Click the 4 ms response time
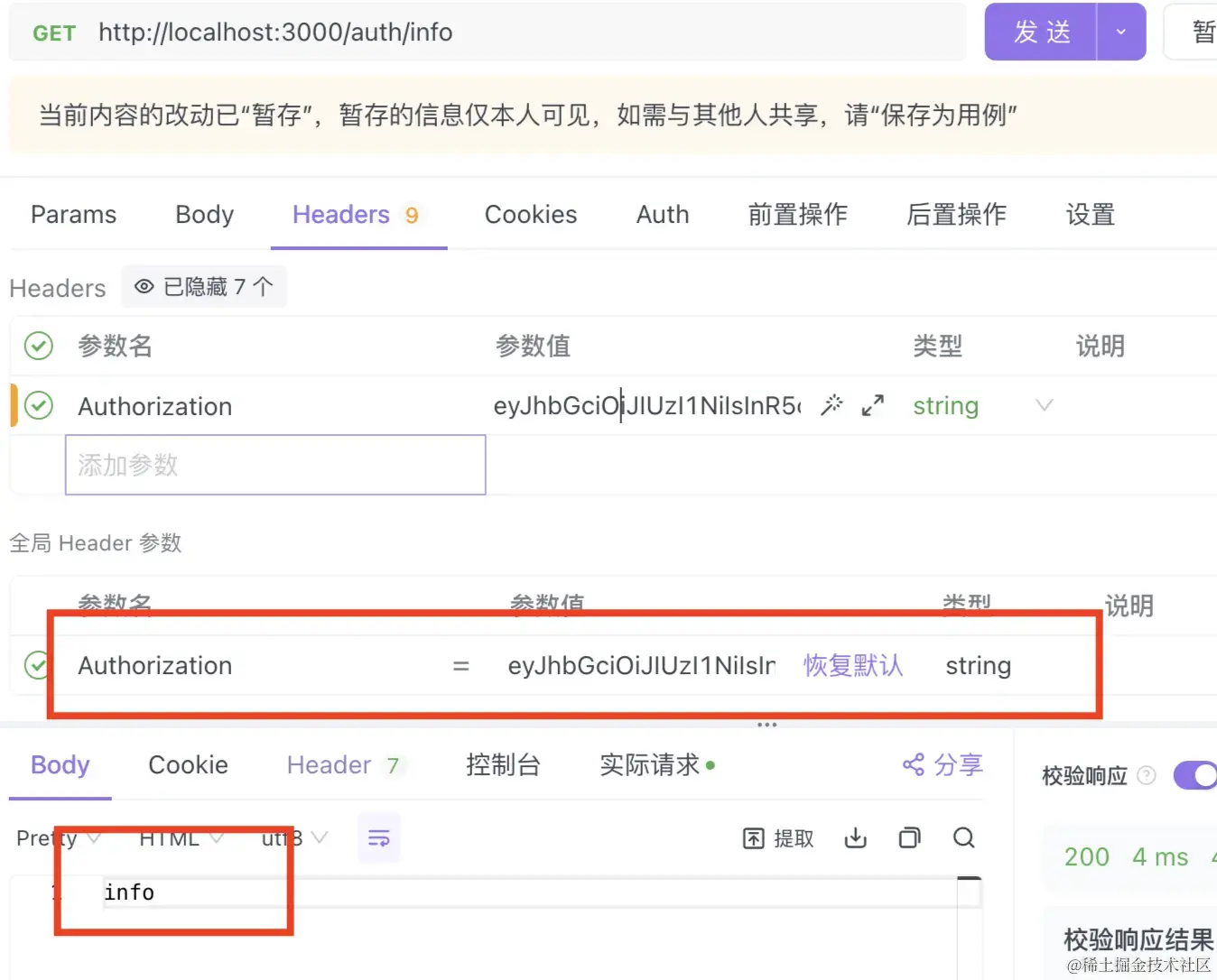 [1161, 856]
